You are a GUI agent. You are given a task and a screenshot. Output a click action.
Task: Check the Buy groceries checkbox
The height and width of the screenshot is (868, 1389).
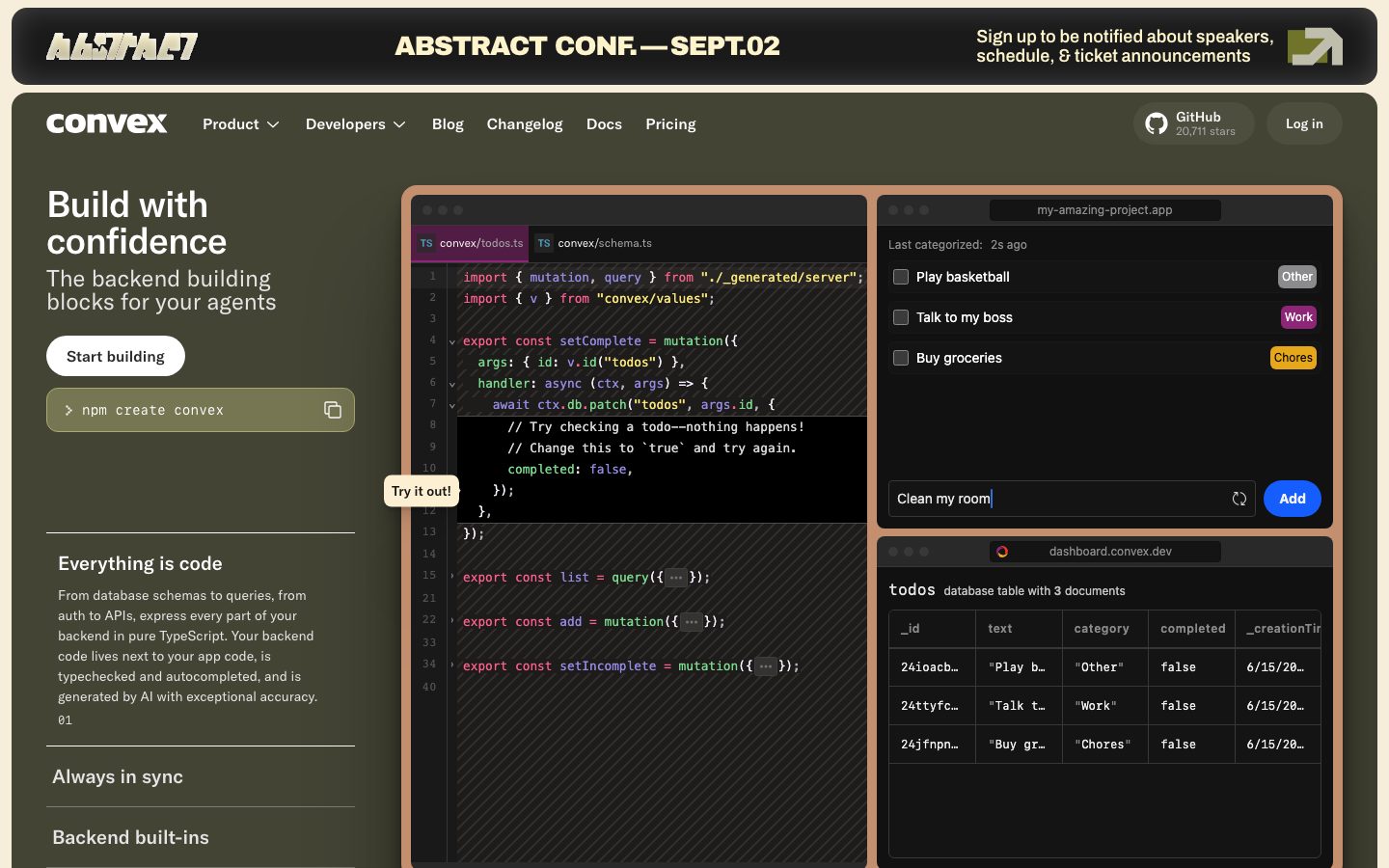[901, 358]
